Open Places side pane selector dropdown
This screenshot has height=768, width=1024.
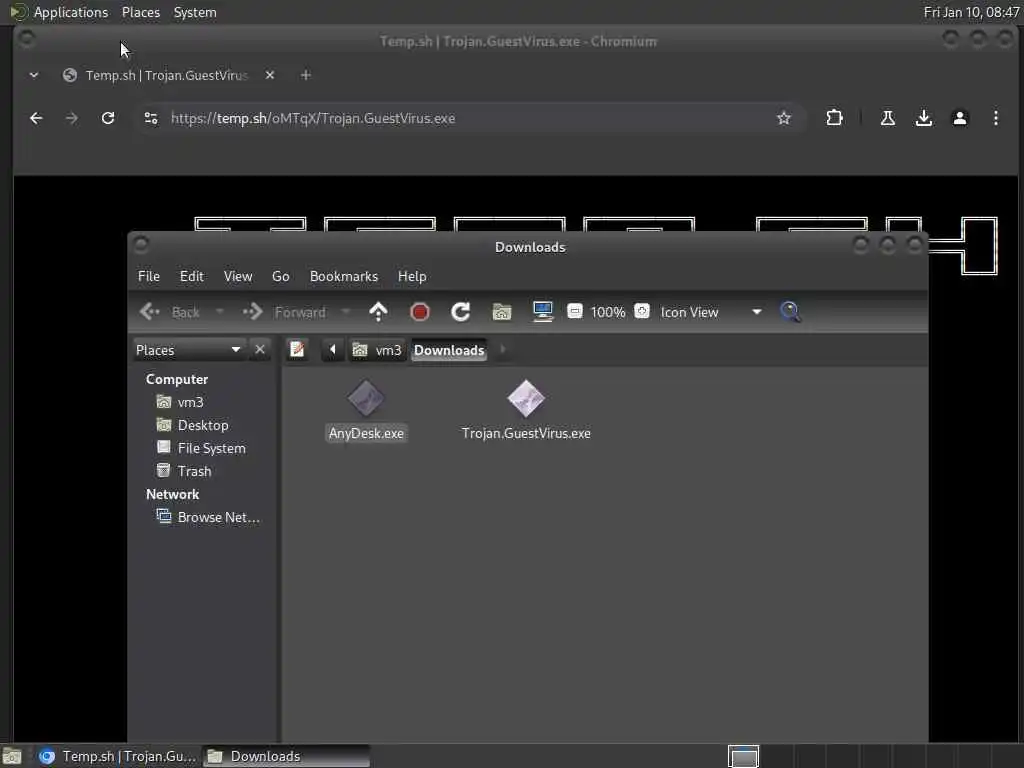point(189,350)
